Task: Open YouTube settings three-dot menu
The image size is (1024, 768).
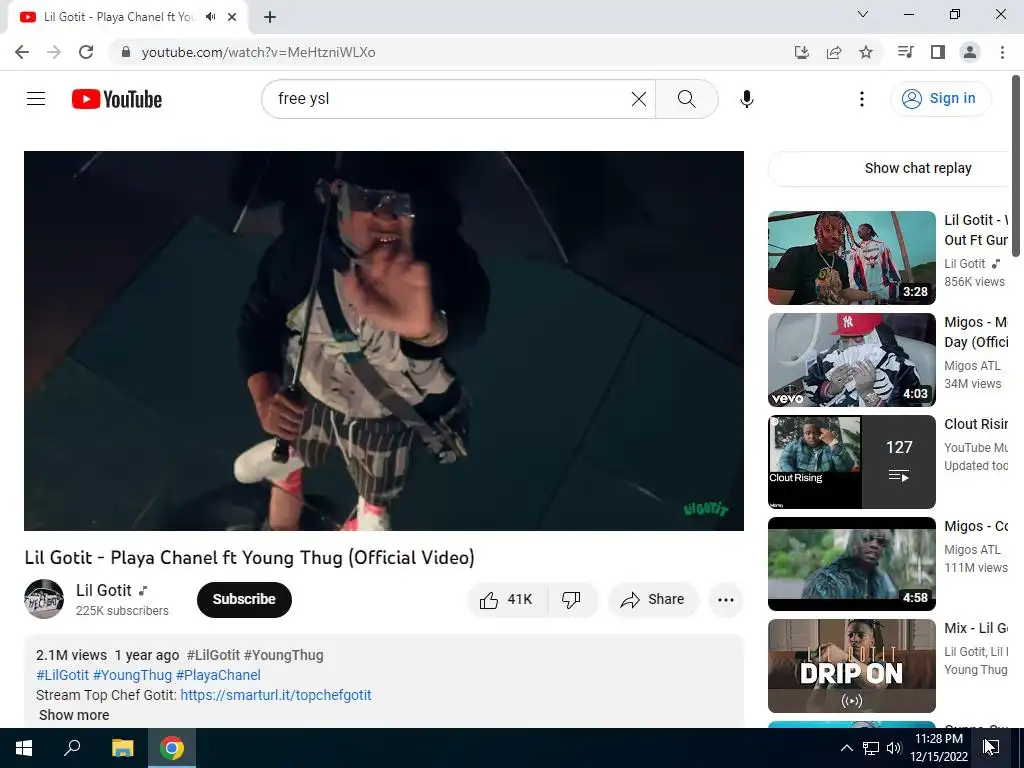Action: pyautogui.click(x=861, y=99)
